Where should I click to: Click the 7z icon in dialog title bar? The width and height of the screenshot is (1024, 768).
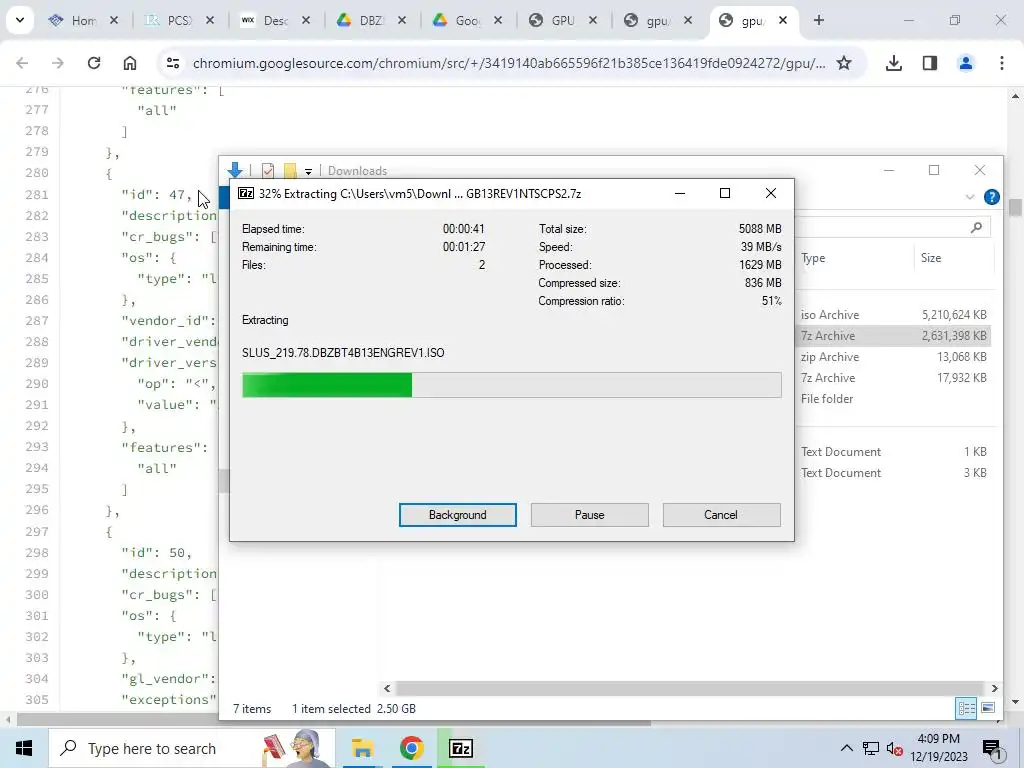point(246,193)
